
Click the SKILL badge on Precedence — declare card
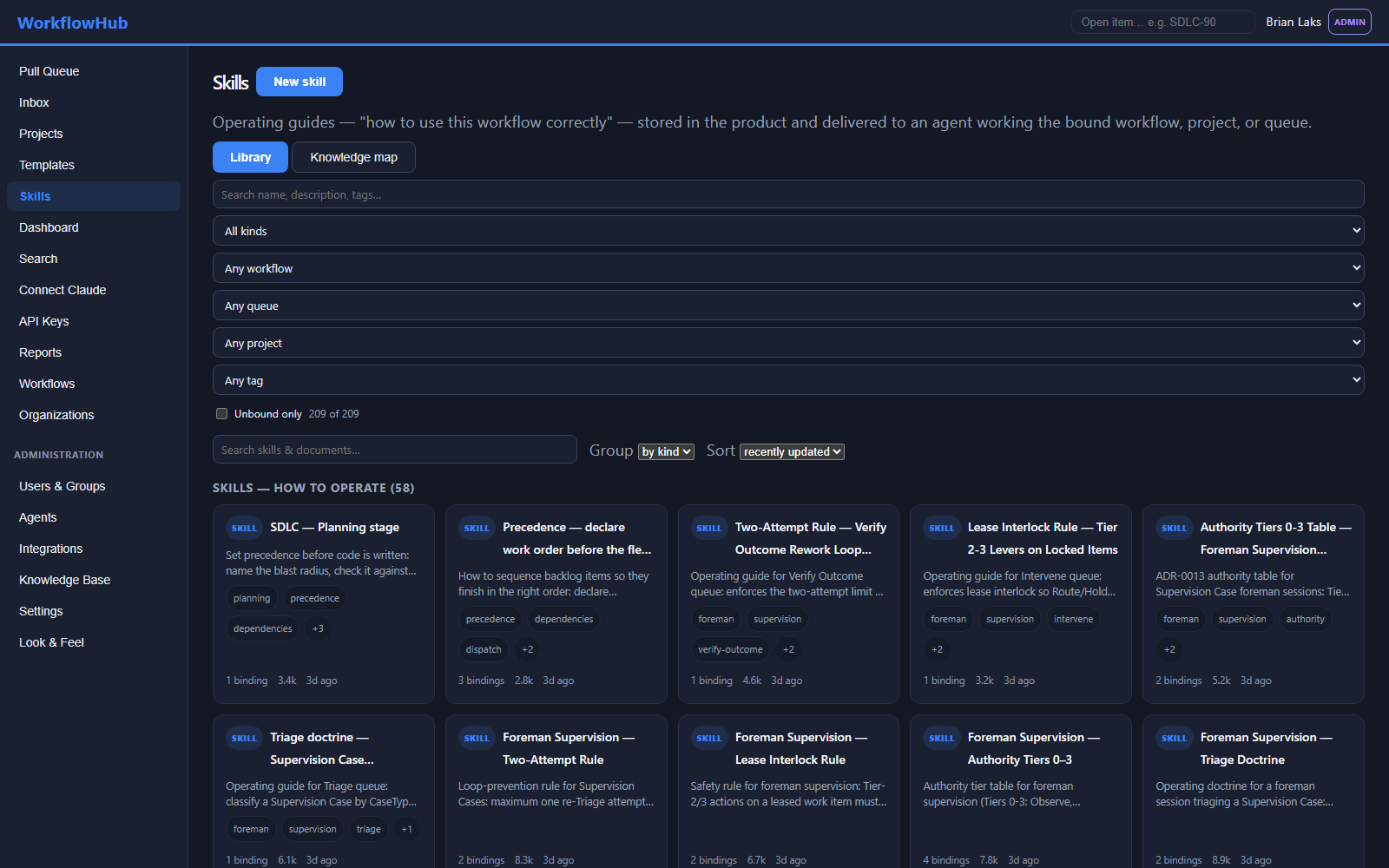point(477,528)
